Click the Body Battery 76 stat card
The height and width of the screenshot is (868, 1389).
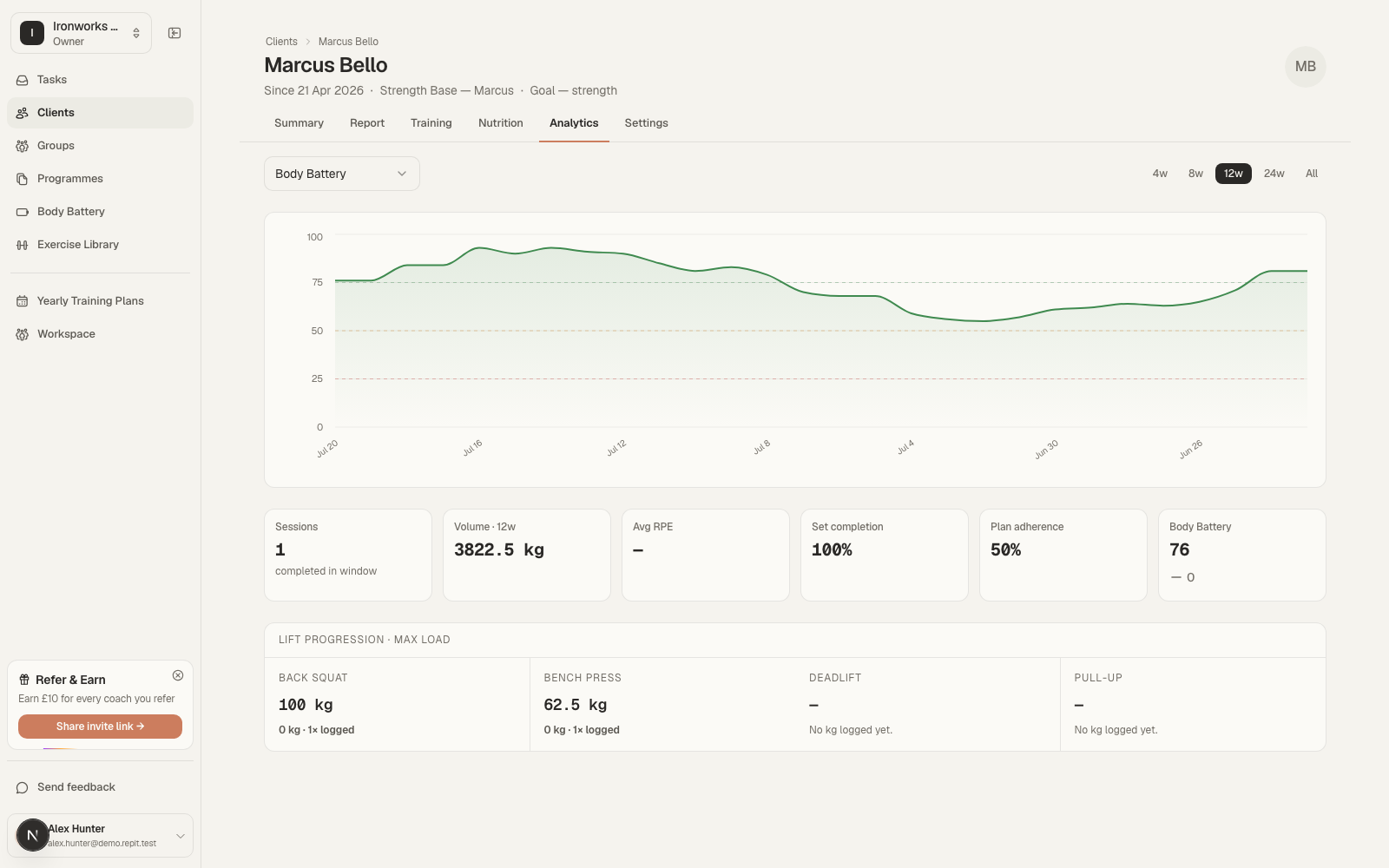(1242, 555)
